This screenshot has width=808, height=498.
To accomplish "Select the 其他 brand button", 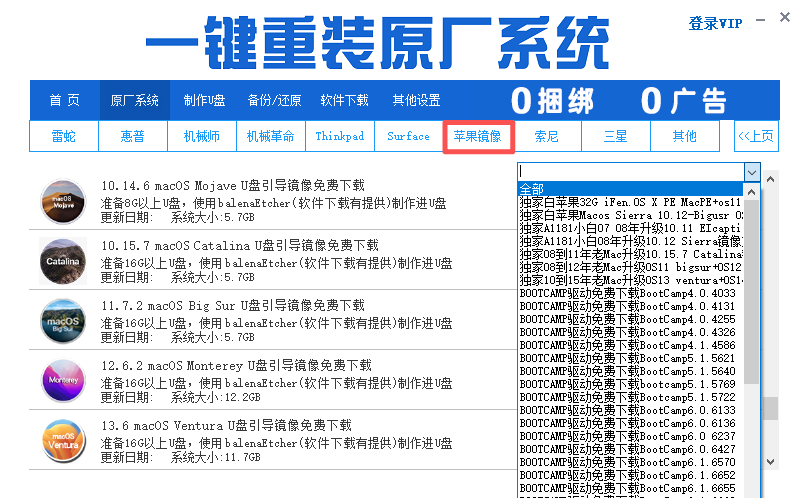I will (685, 136).
